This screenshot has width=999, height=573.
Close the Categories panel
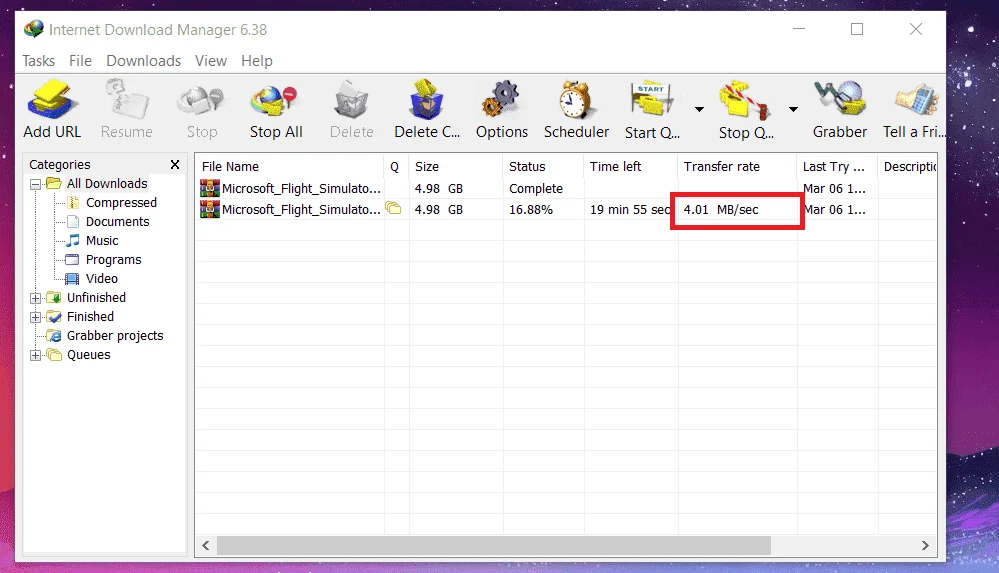175,164
